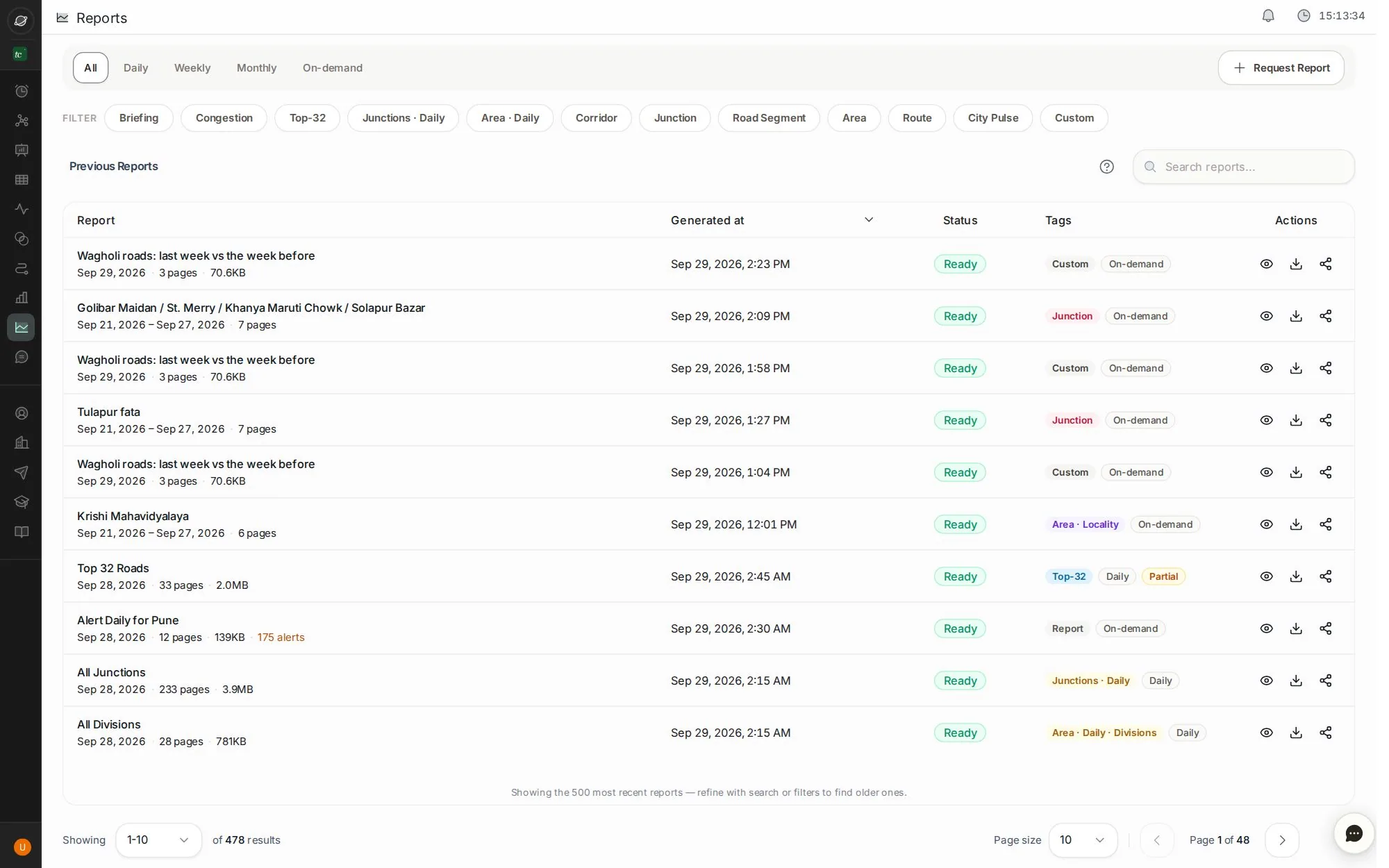This screenshot has height=868, width=1389.
Task: Download the Tulapur fata report
Action: (1296, 420)
